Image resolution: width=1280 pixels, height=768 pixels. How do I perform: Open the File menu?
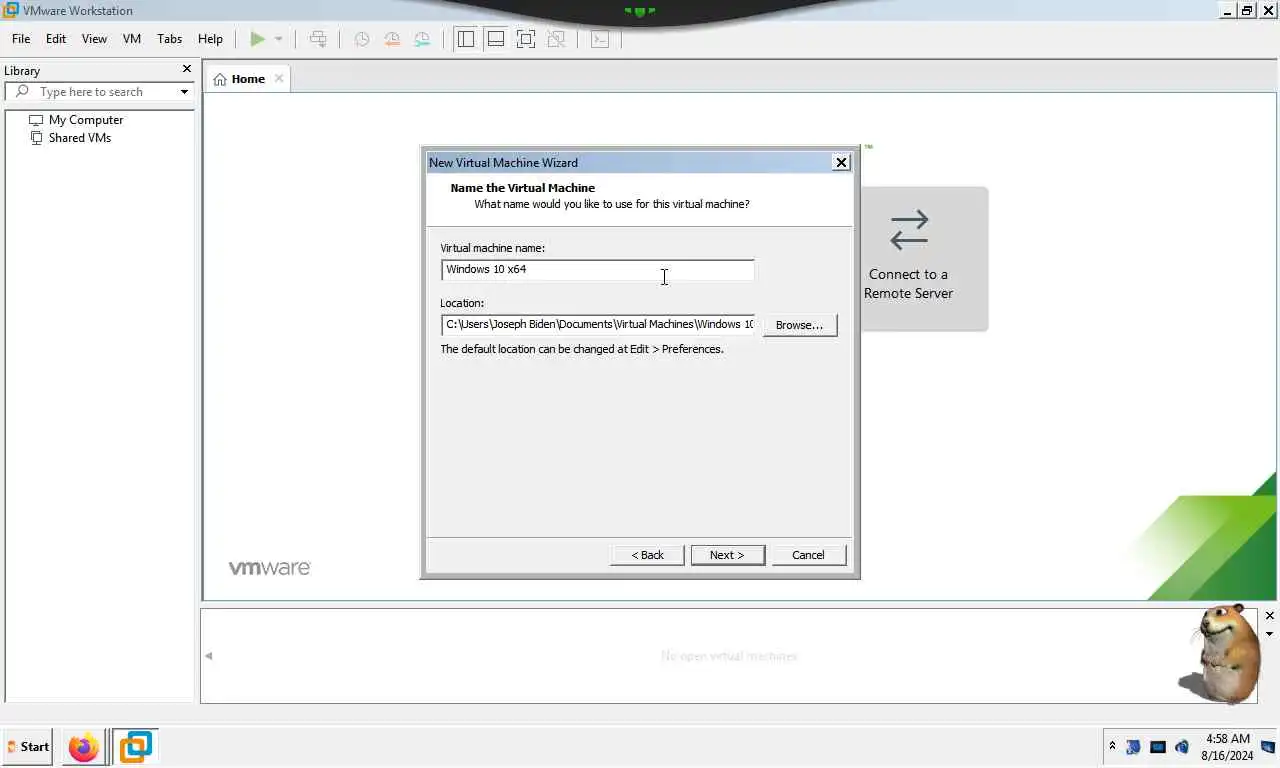point(21,39)
